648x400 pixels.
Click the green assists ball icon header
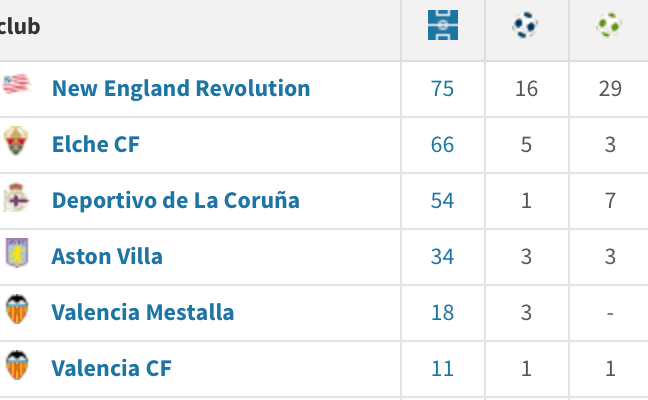(x=609, y=26)
